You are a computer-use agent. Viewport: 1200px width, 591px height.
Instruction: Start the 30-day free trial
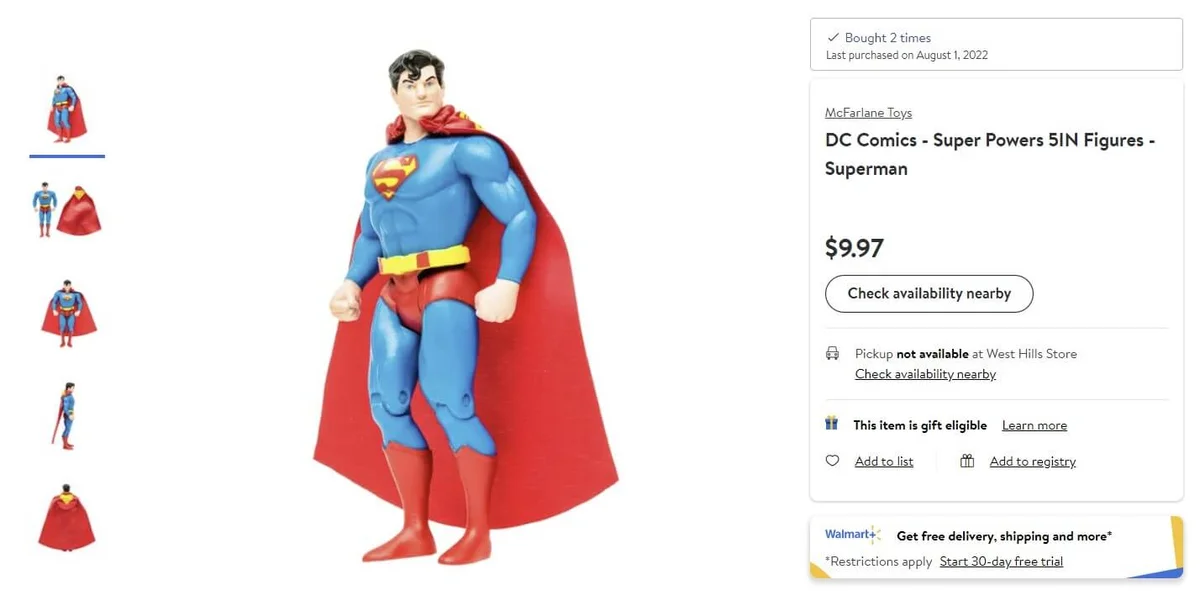click(1001, 561)
